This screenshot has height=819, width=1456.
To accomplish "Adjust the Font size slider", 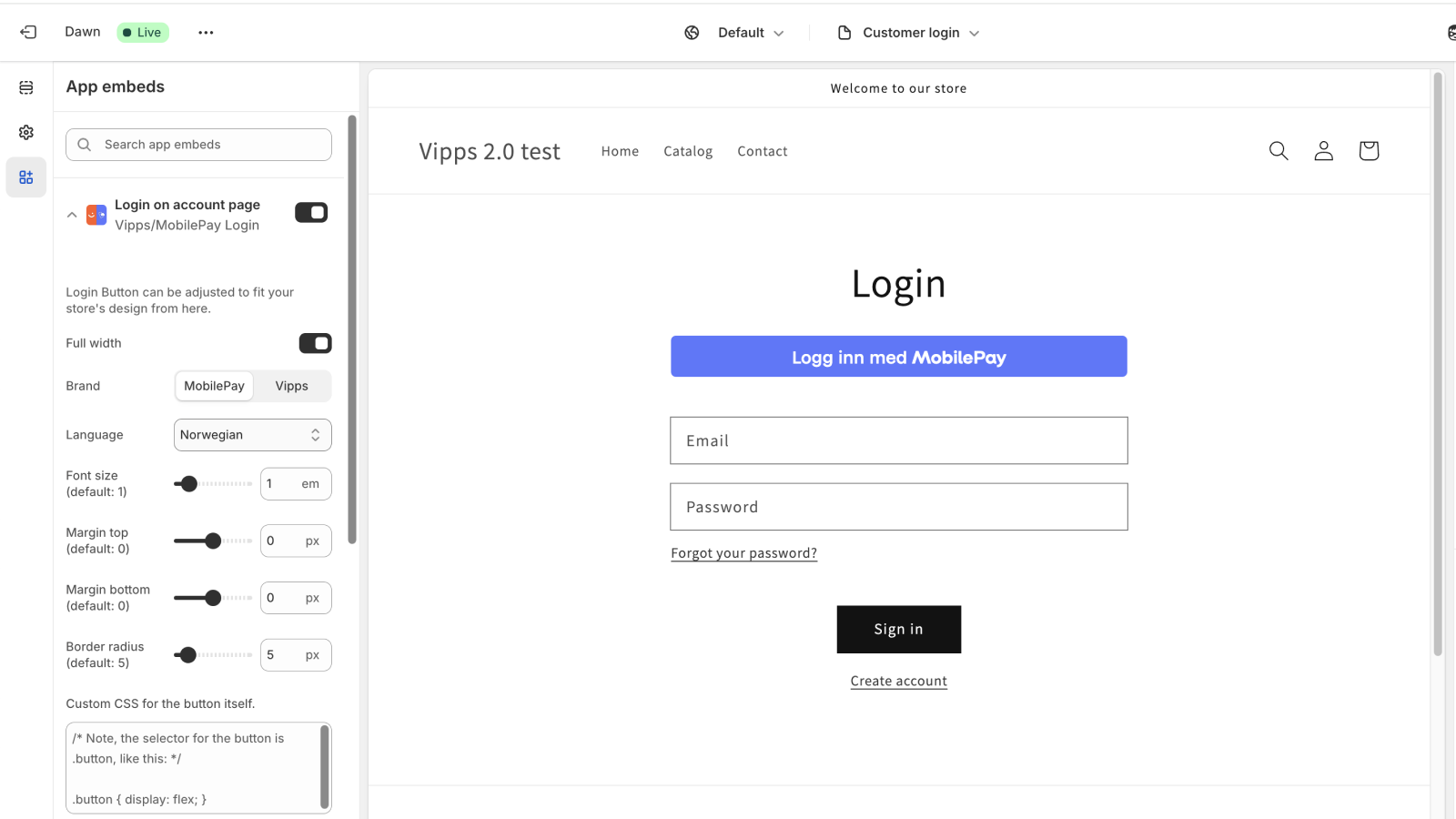I will coord(213,484).
